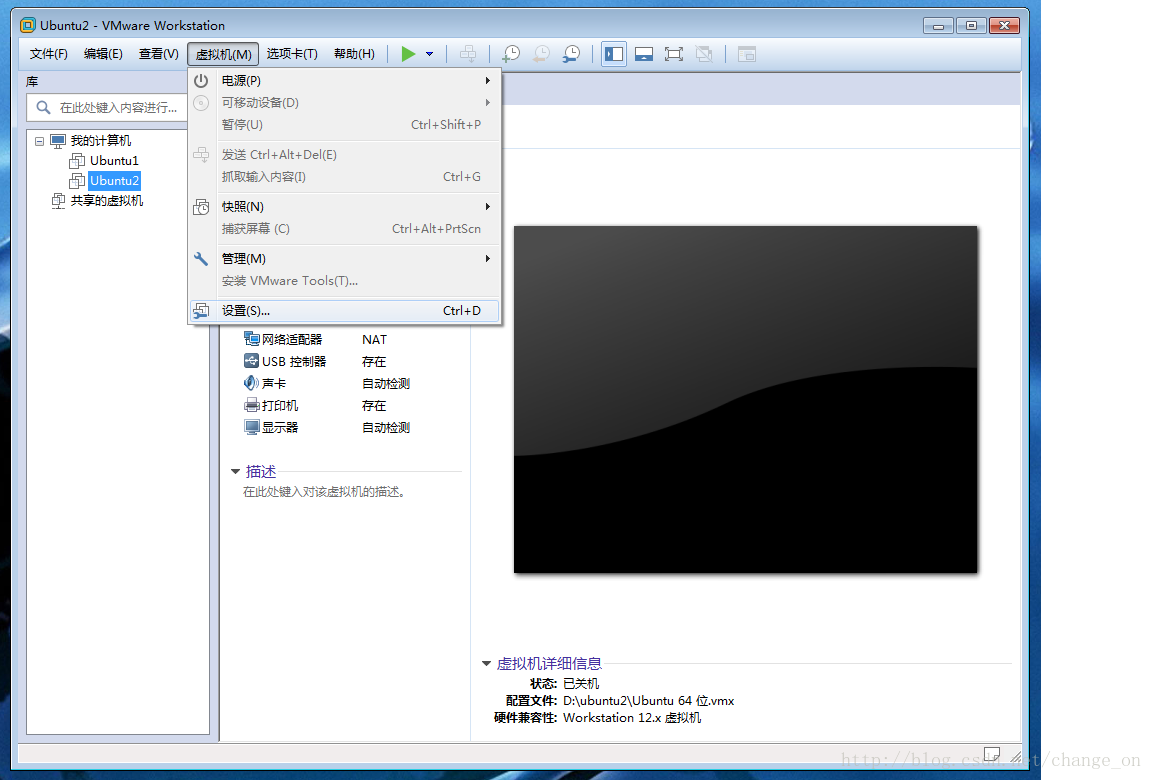
Task: Take a snapshot using the toolbar clock icon
Action: tap(511, 54)
